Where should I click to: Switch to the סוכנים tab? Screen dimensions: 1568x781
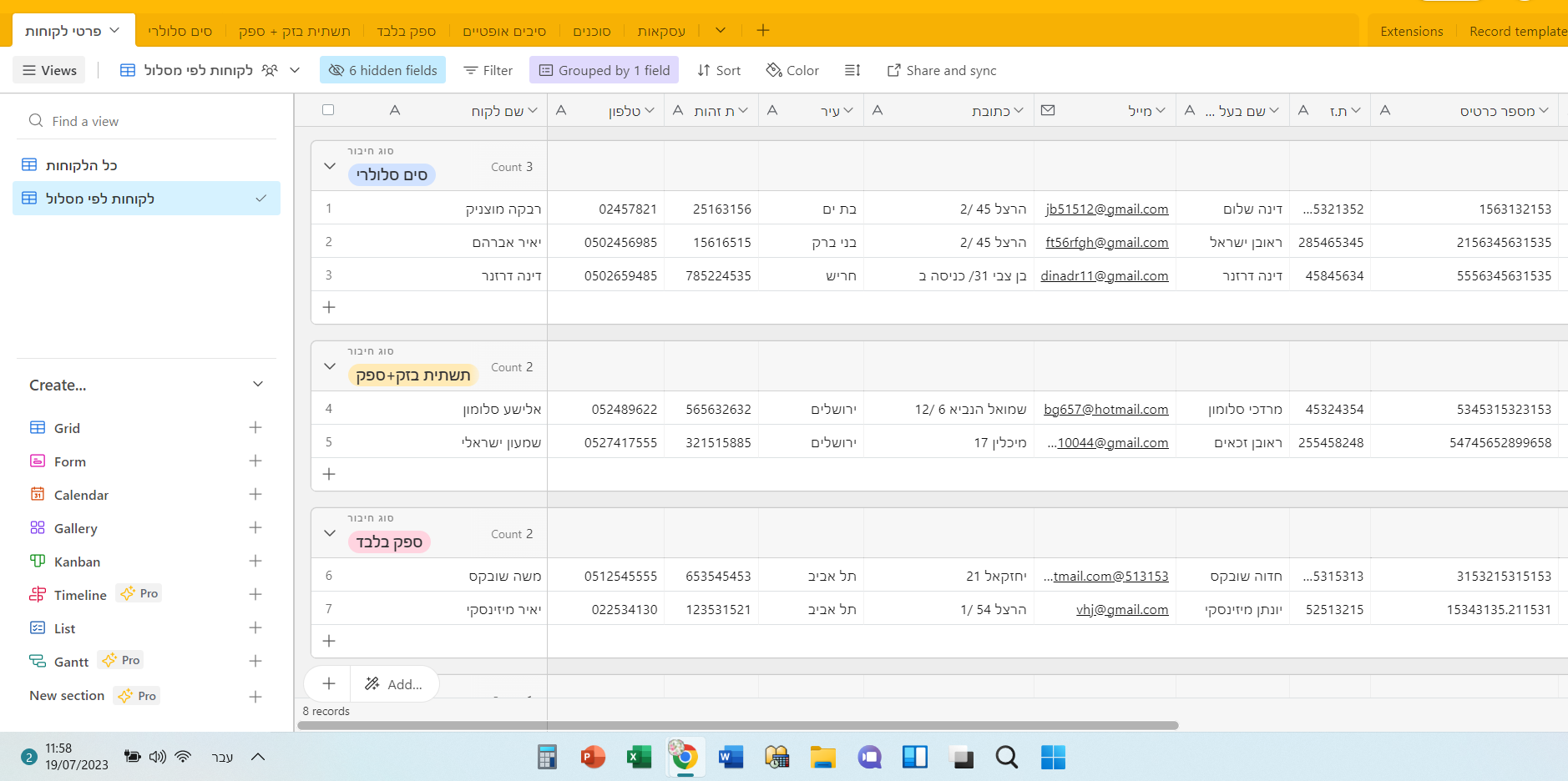pos(591,31)
